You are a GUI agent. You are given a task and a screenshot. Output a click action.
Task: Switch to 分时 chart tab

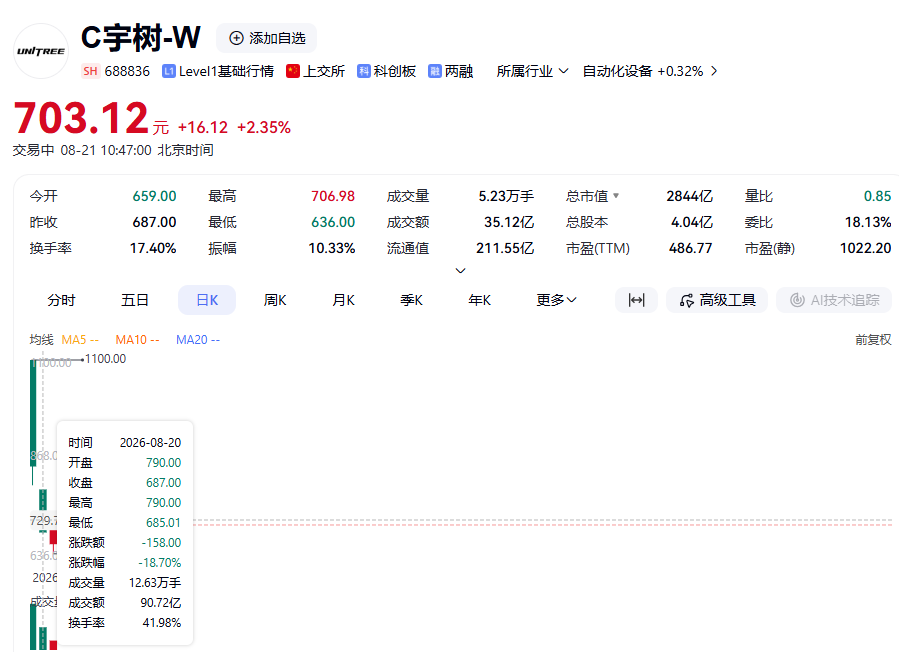pos(61,300)
